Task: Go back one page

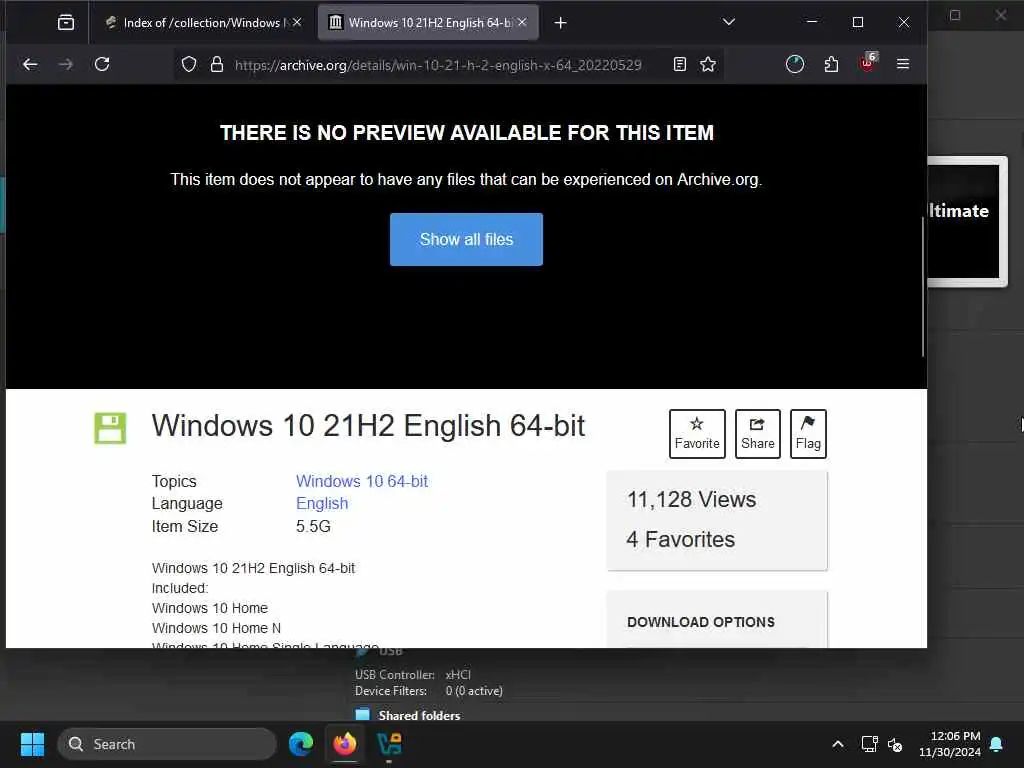Action: pyautogui.click(x=30, y=64)
